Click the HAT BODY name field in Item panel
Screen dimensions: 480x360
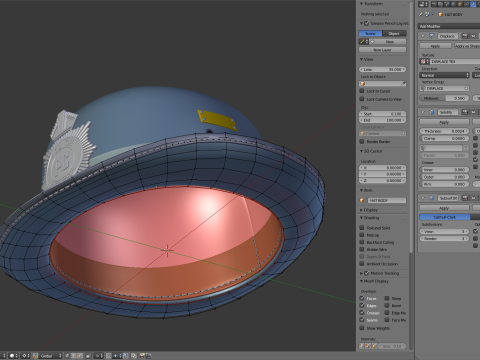click(x=387, y=200)
